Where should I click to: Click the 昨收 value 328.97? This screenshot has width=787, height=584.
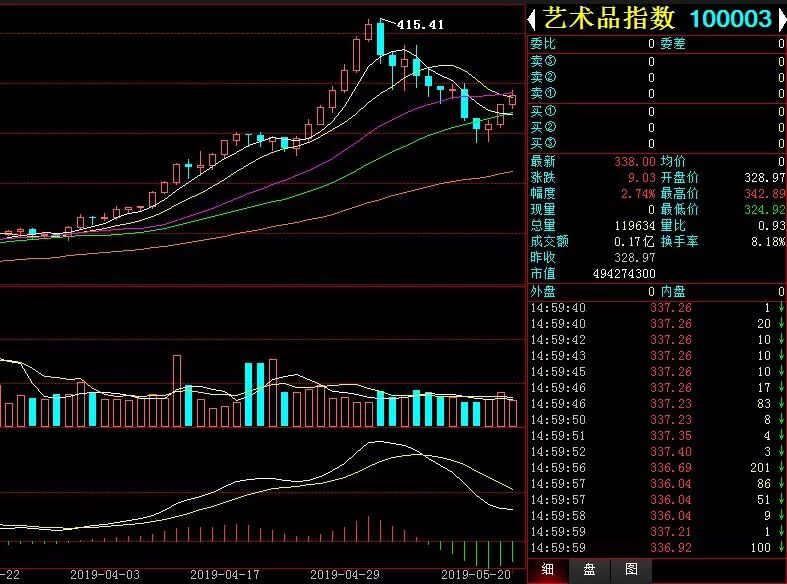click(635, 258)
